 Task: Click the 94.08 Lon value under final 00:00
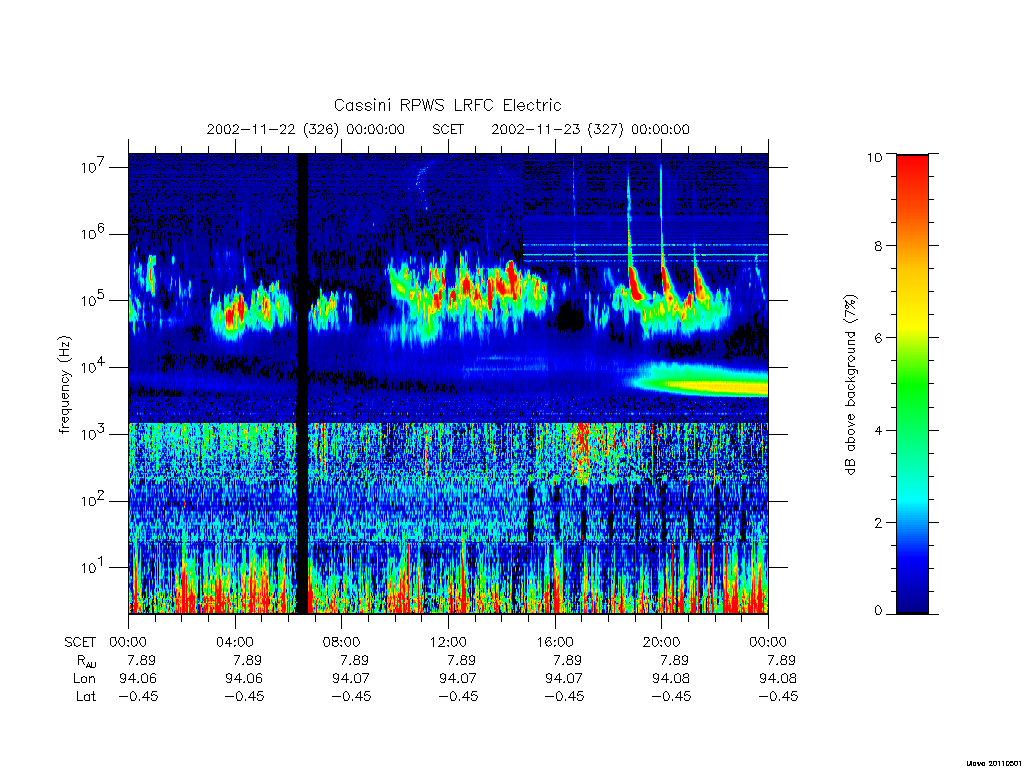(778, 679)
